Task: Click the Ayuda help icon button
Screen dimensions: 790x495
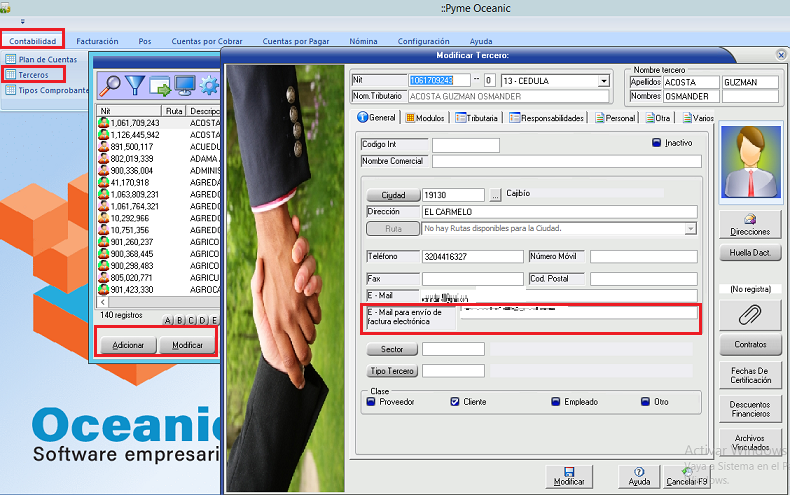Action: click(639, 474)
